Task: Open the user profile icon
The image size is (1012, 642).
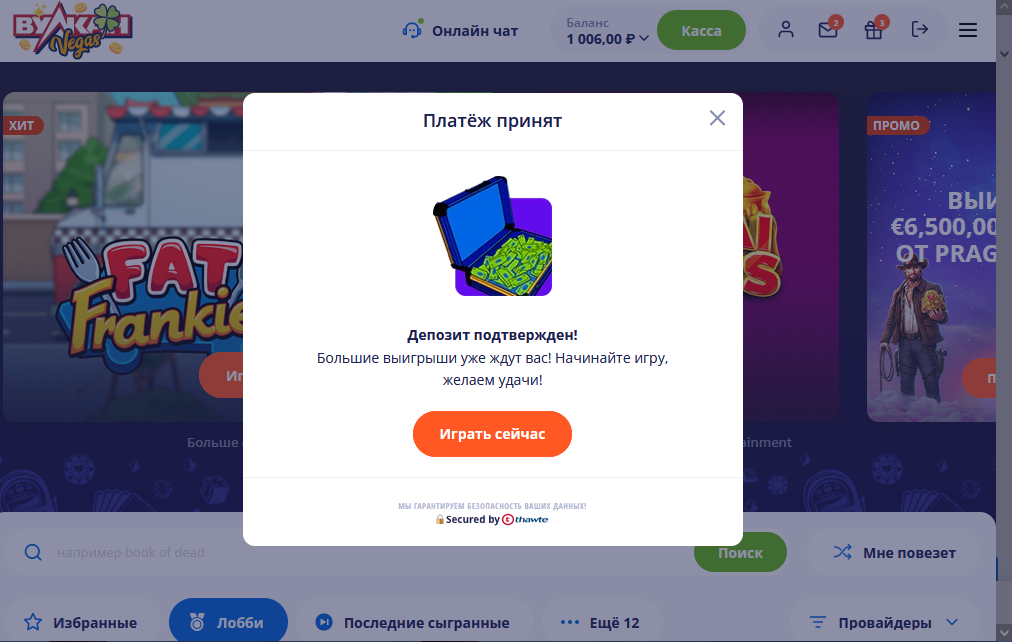Action: point(785,30)
